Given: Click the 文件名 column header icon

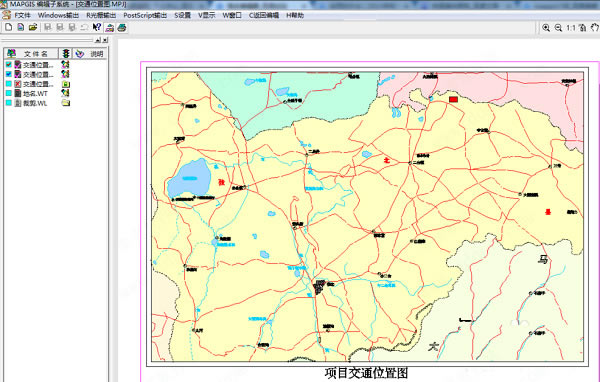Looking at the screenshot, I should tap(11, 54).
